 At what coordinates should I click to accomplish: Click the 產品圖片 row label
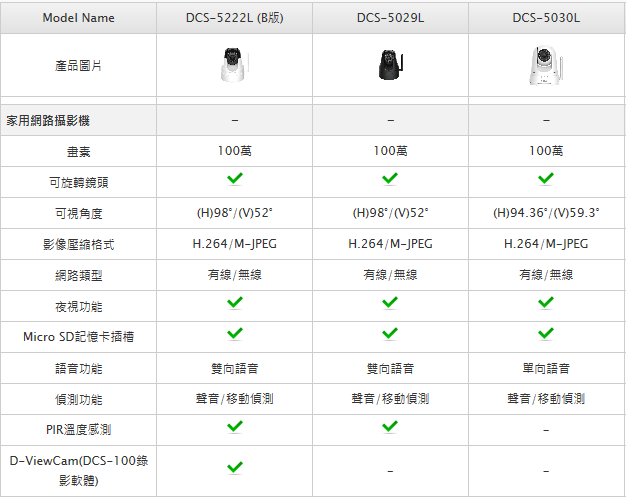point(79,65)
